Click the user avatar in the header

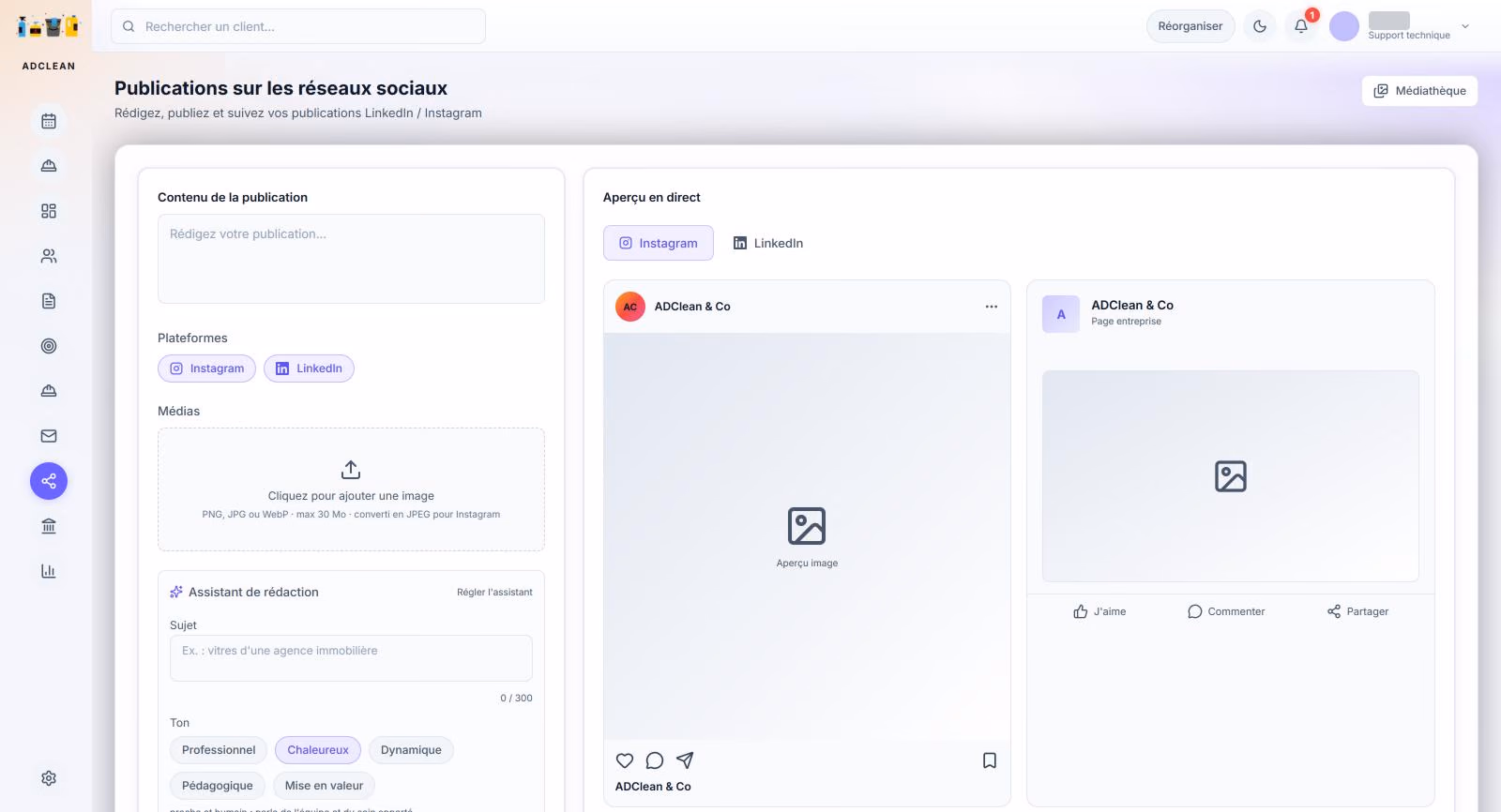tap(1344, 26)
